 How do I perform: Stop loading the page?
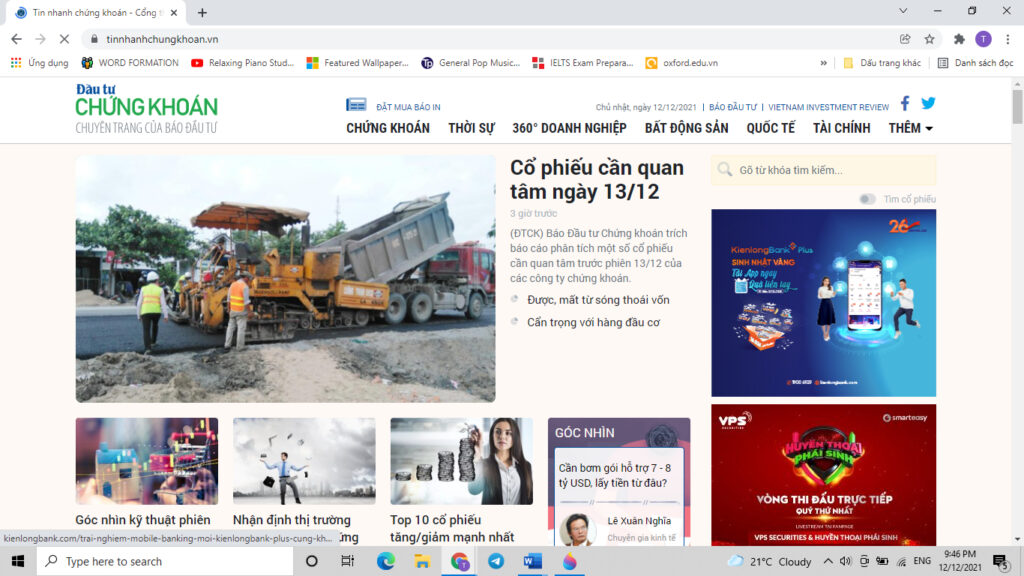(64, 39)
